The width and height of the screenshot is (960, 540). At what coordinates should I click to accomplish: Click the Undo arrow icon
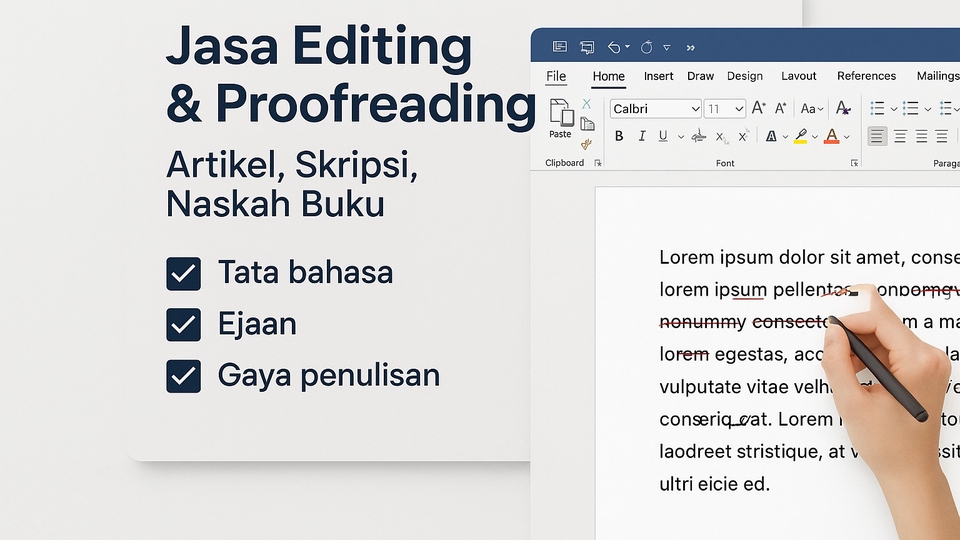click(613, 47)
